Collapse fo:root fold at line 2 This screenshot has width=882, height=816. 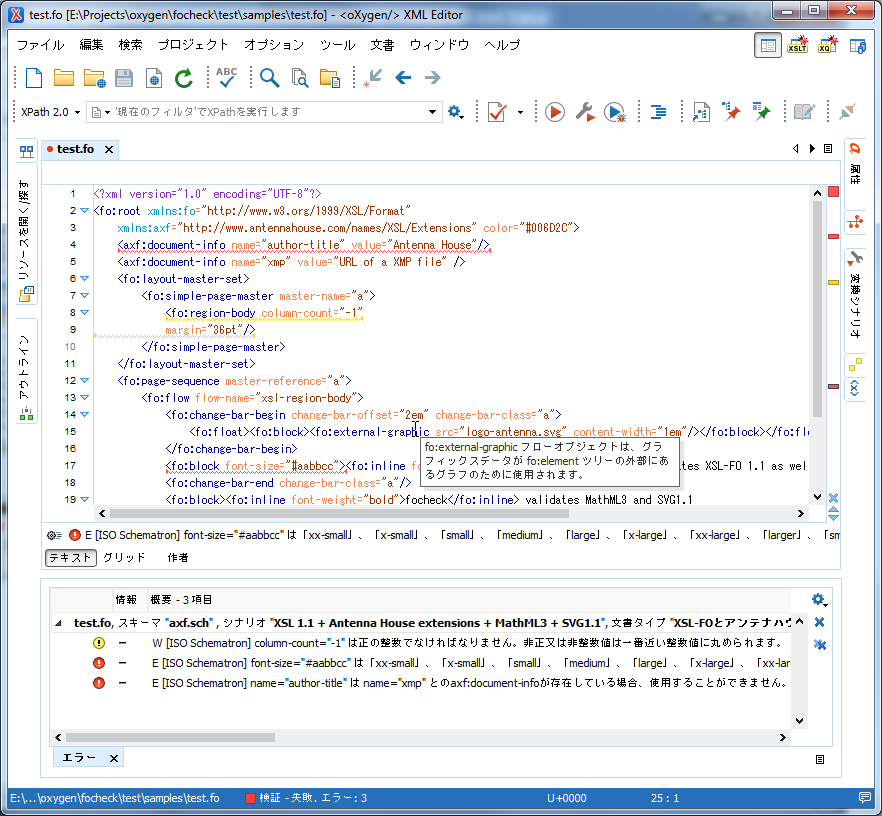[x=84, y=211]
